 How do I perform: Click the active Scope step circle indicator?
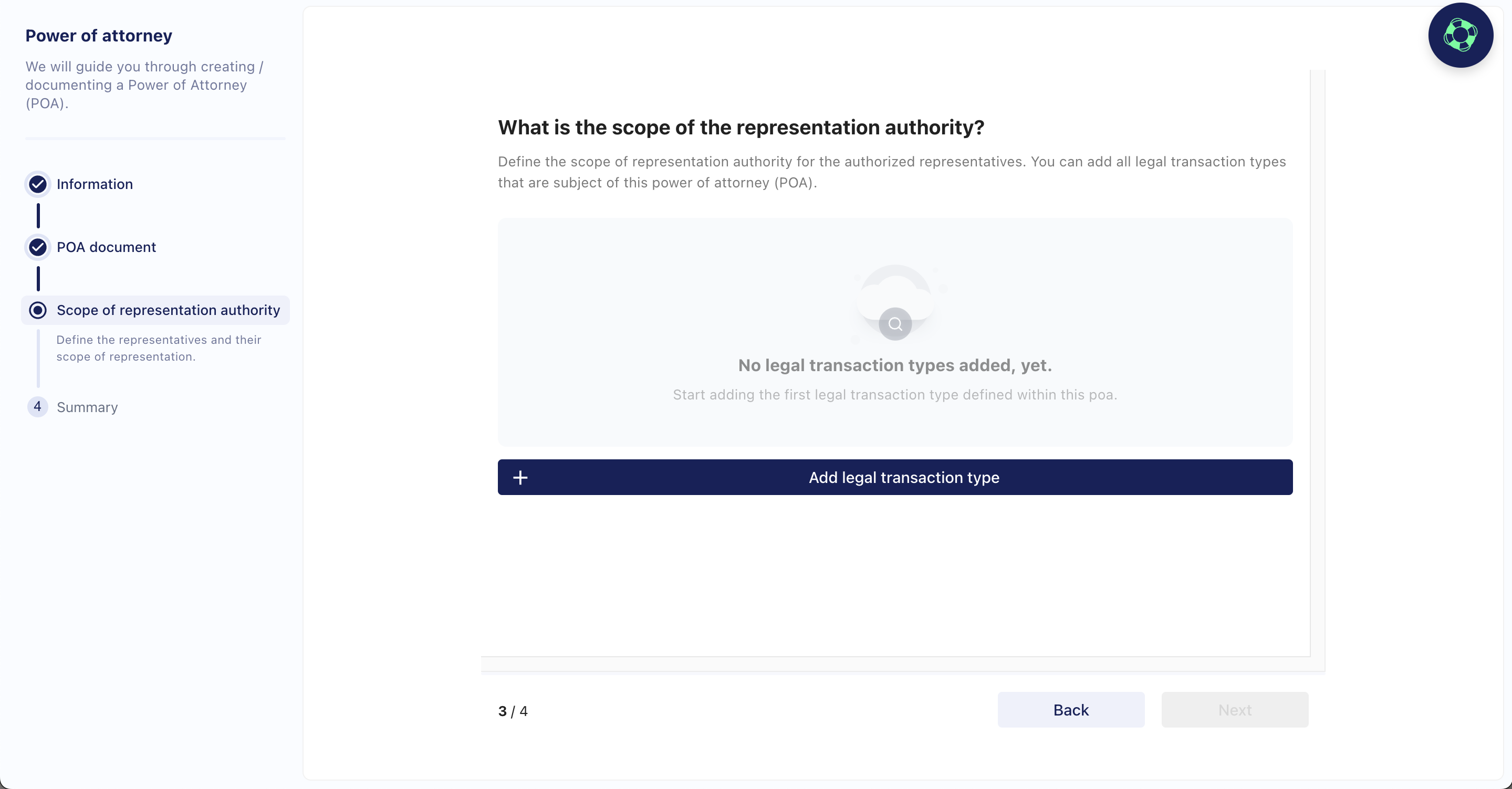click(x=38, y=310)
